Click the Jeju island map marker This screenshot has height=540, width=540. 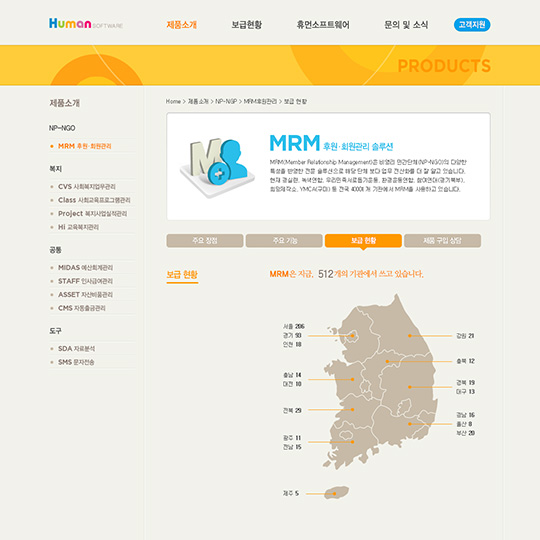pos(334,494)
